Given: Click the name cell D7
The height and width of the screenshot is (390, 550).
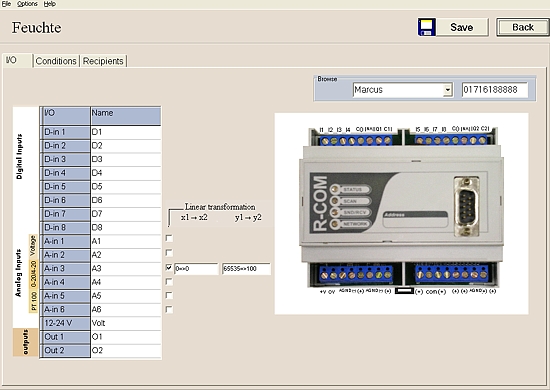Looking at the screenshot, I should click(126, 214).
